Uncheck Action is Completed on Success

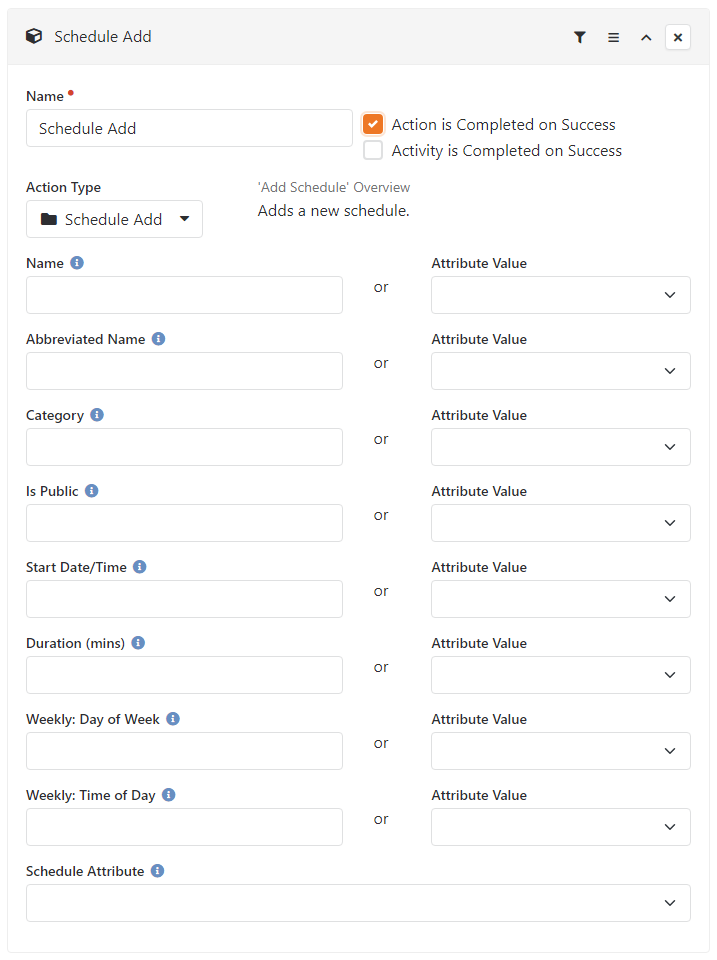[x=373, y=124]
